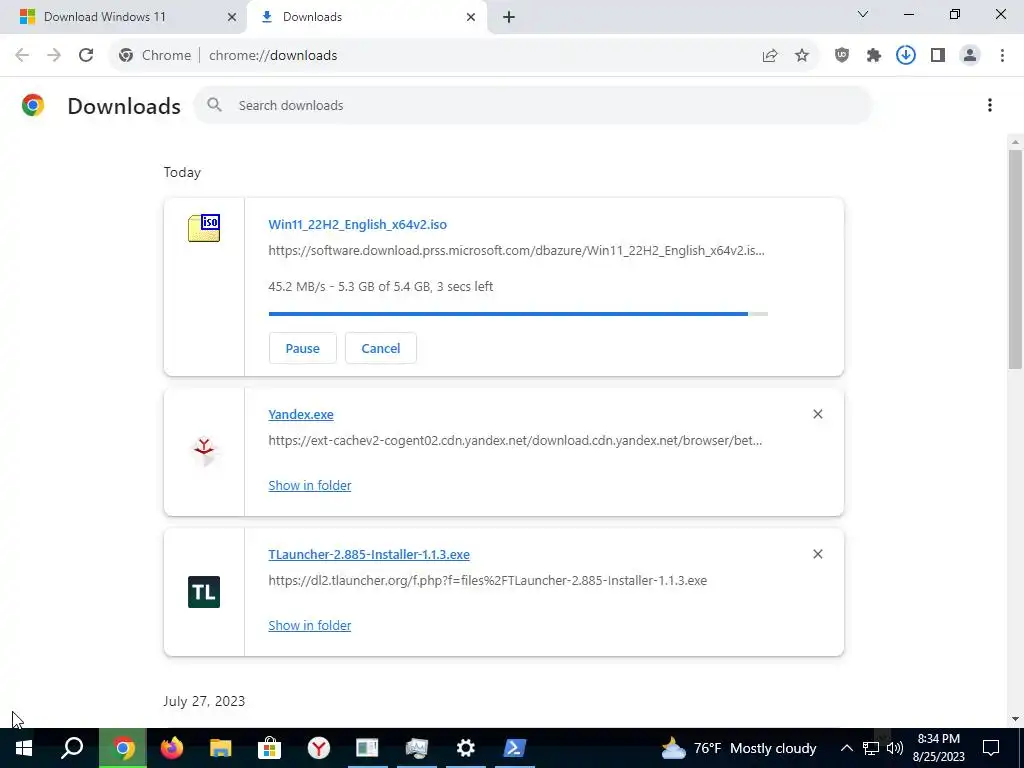This screenshot has width=1024, height=768.
Task: Open the profile avatar icon
Action: pos(970,56)
